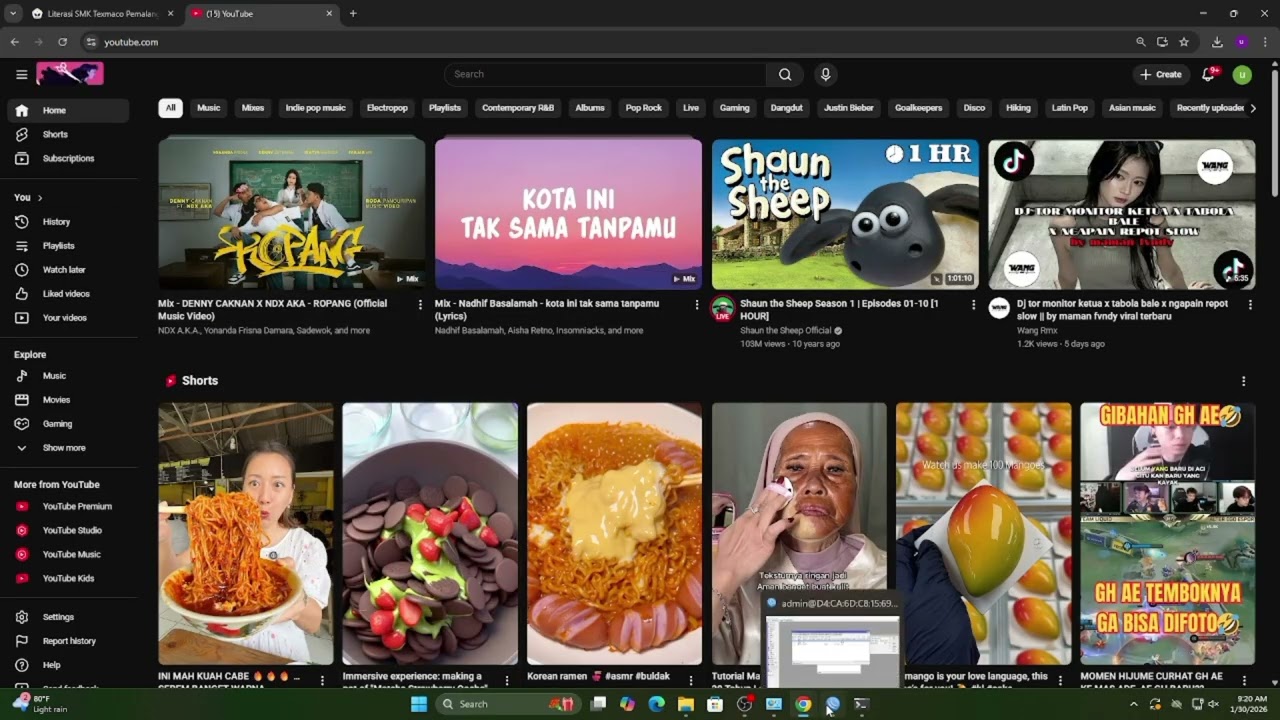Open Liked videos in the sidebar
Screen dimensions: 1280x720
[68, 294]
